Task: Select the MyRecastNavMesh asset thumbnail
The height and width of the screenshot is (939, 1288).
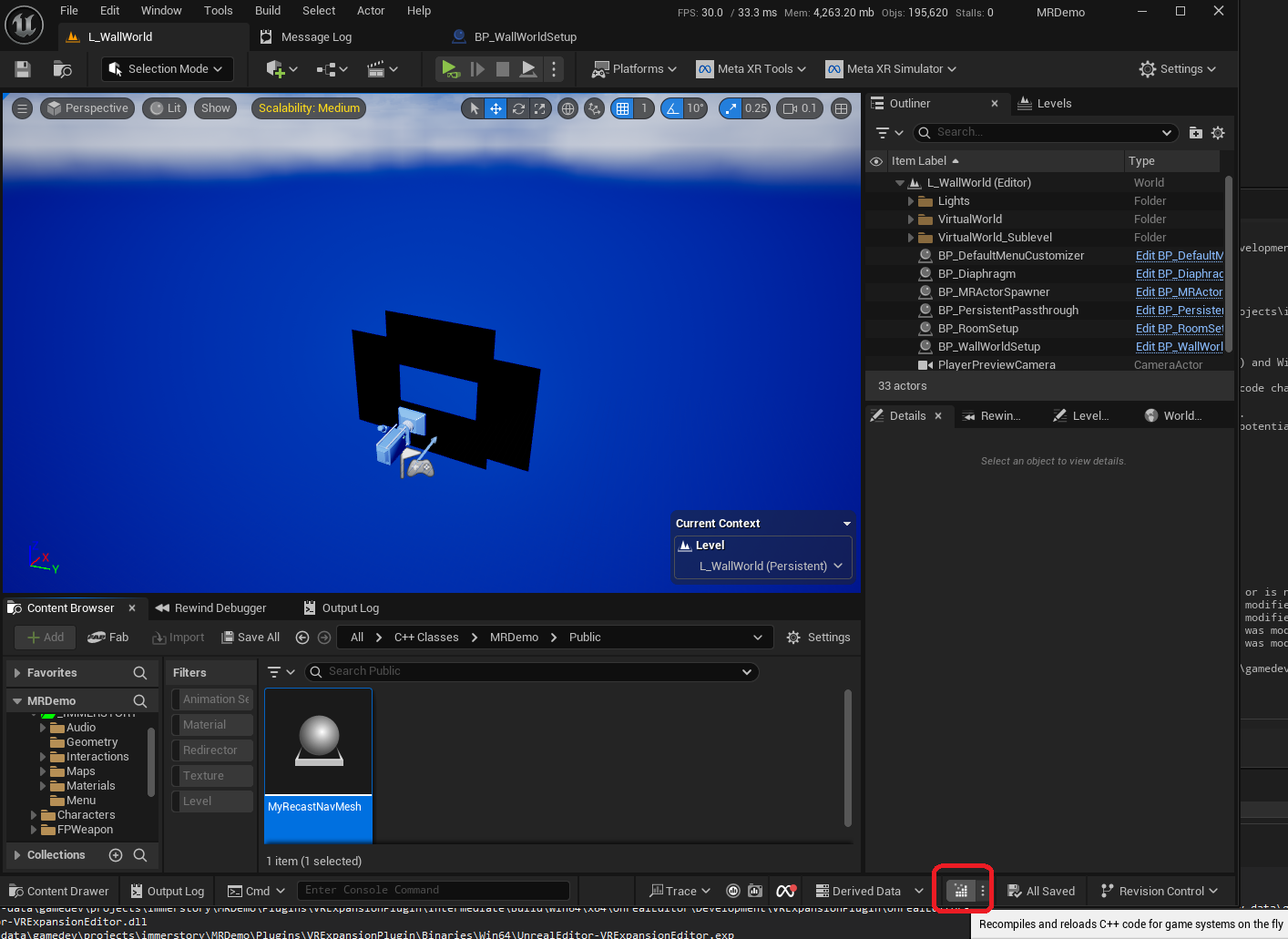Action: coord(318,740)
